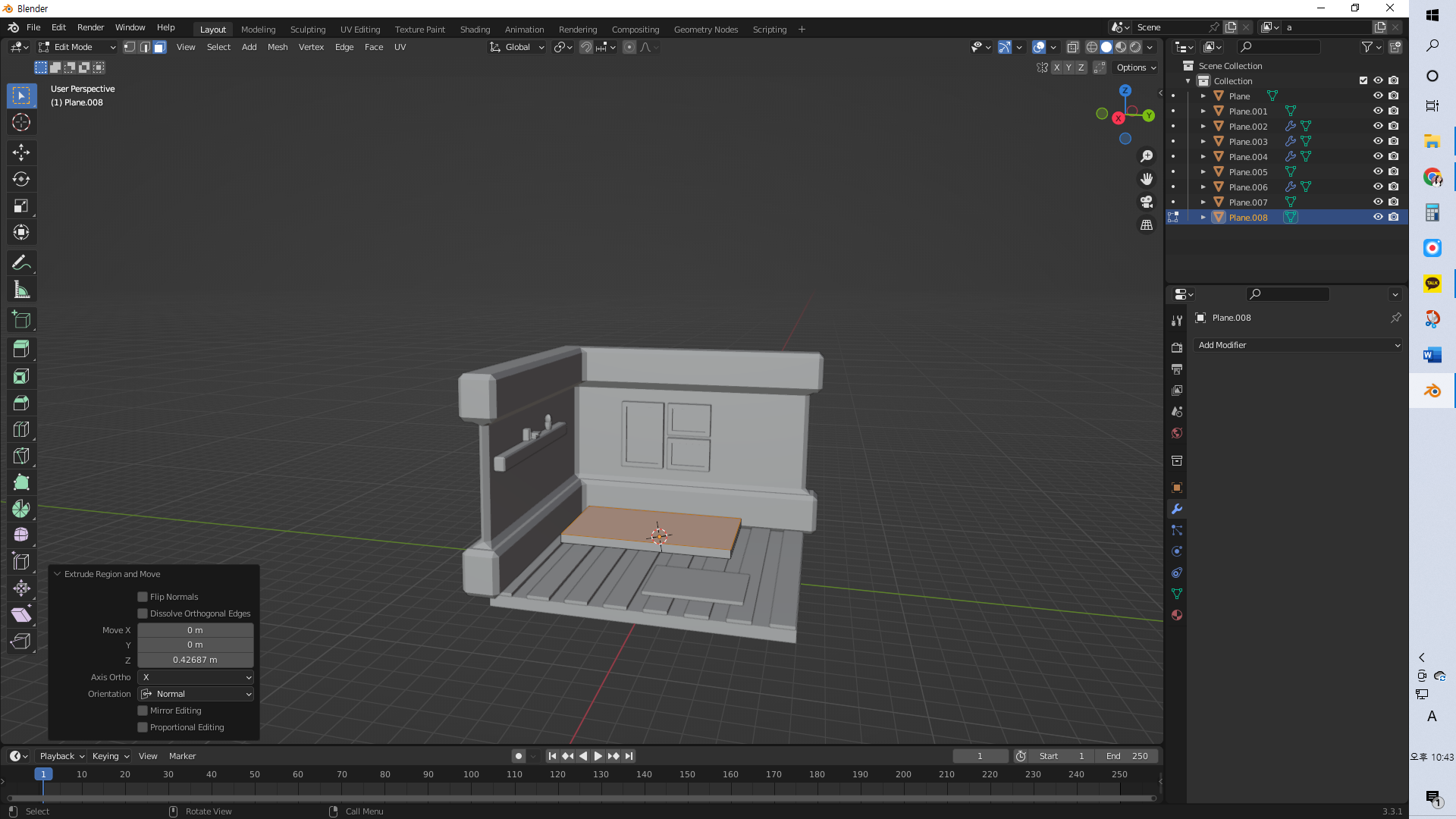Image resolution: width=1456 pixels, height=819 pixels.
Task: Select the Inset Faces tool
Action: click(x=21, y=376)
